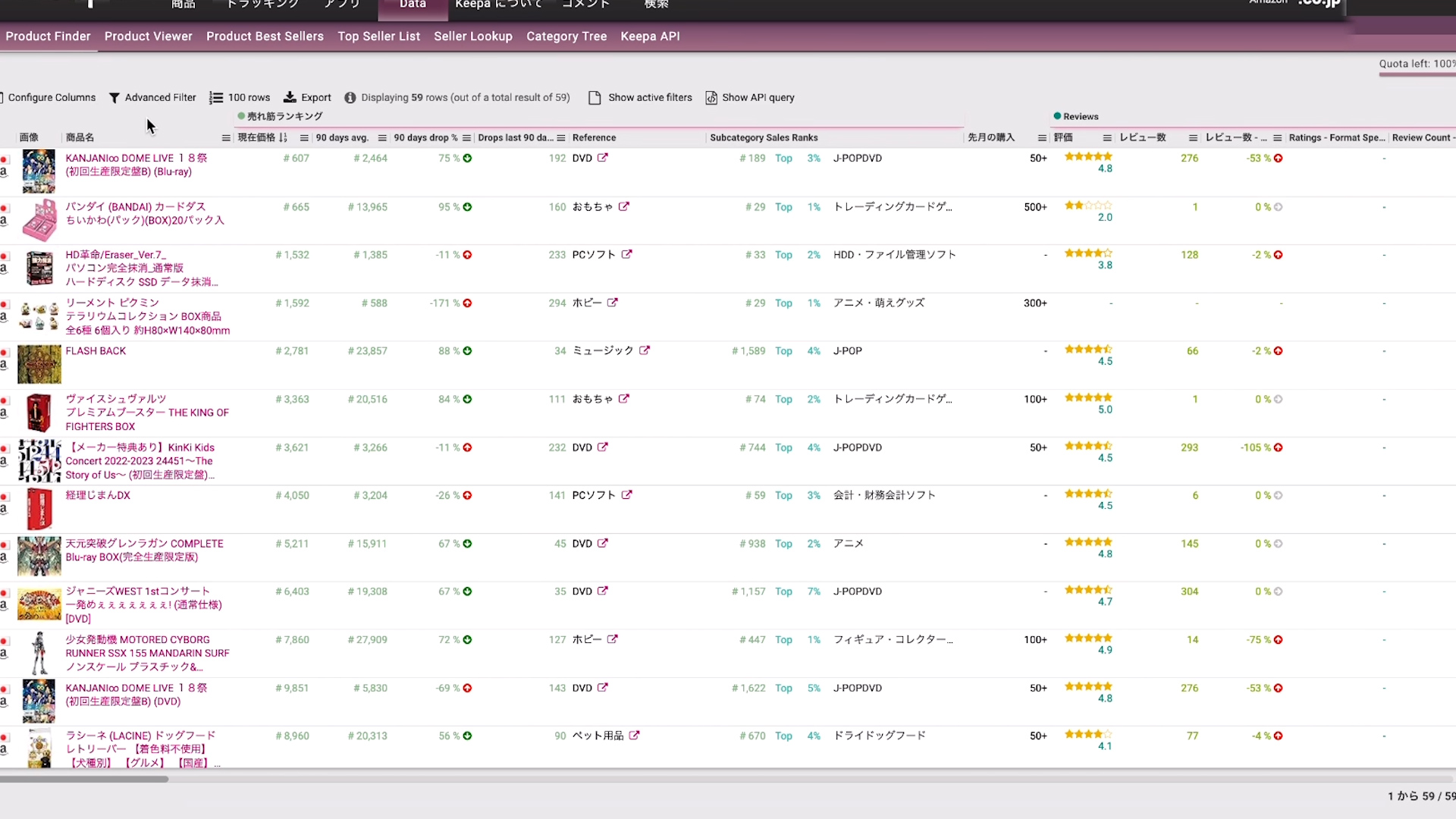This screenshot has height=819, width=1456.
Task: Click the Advanced Filter funnel icon
Action: pos(114,98)
